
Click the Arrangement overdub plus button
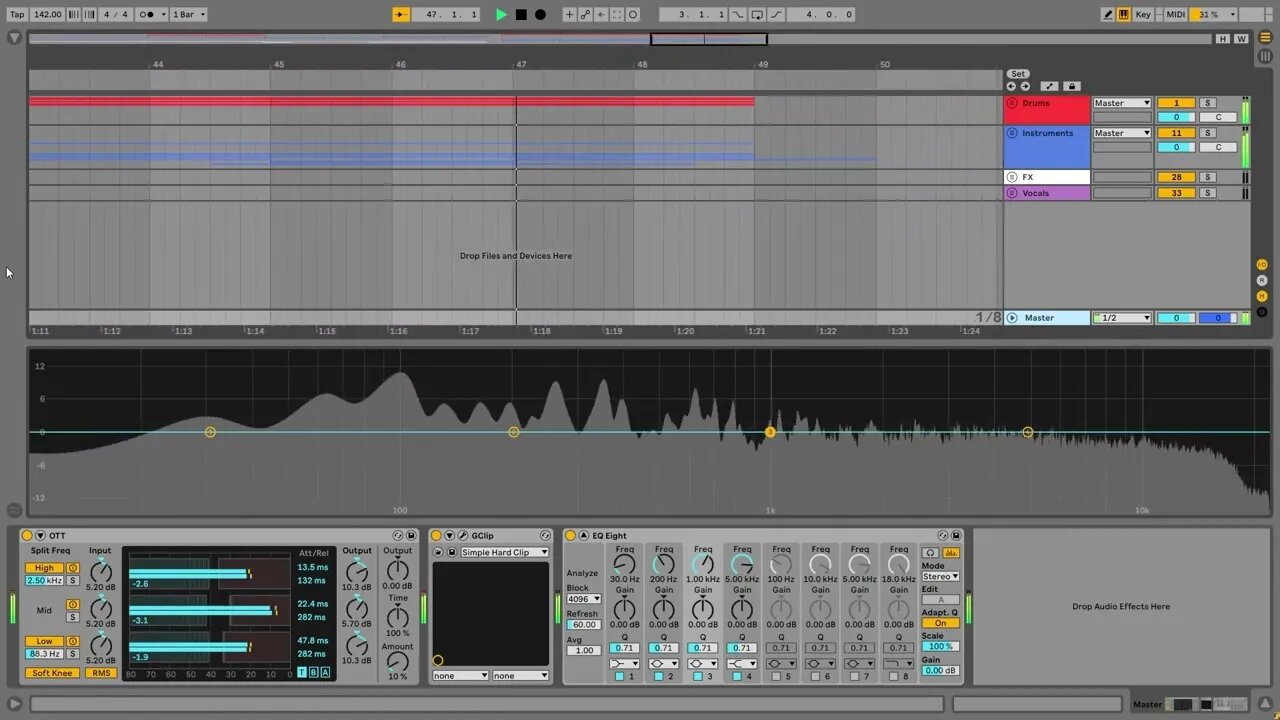pyautogui.click(x=569, y=14)
